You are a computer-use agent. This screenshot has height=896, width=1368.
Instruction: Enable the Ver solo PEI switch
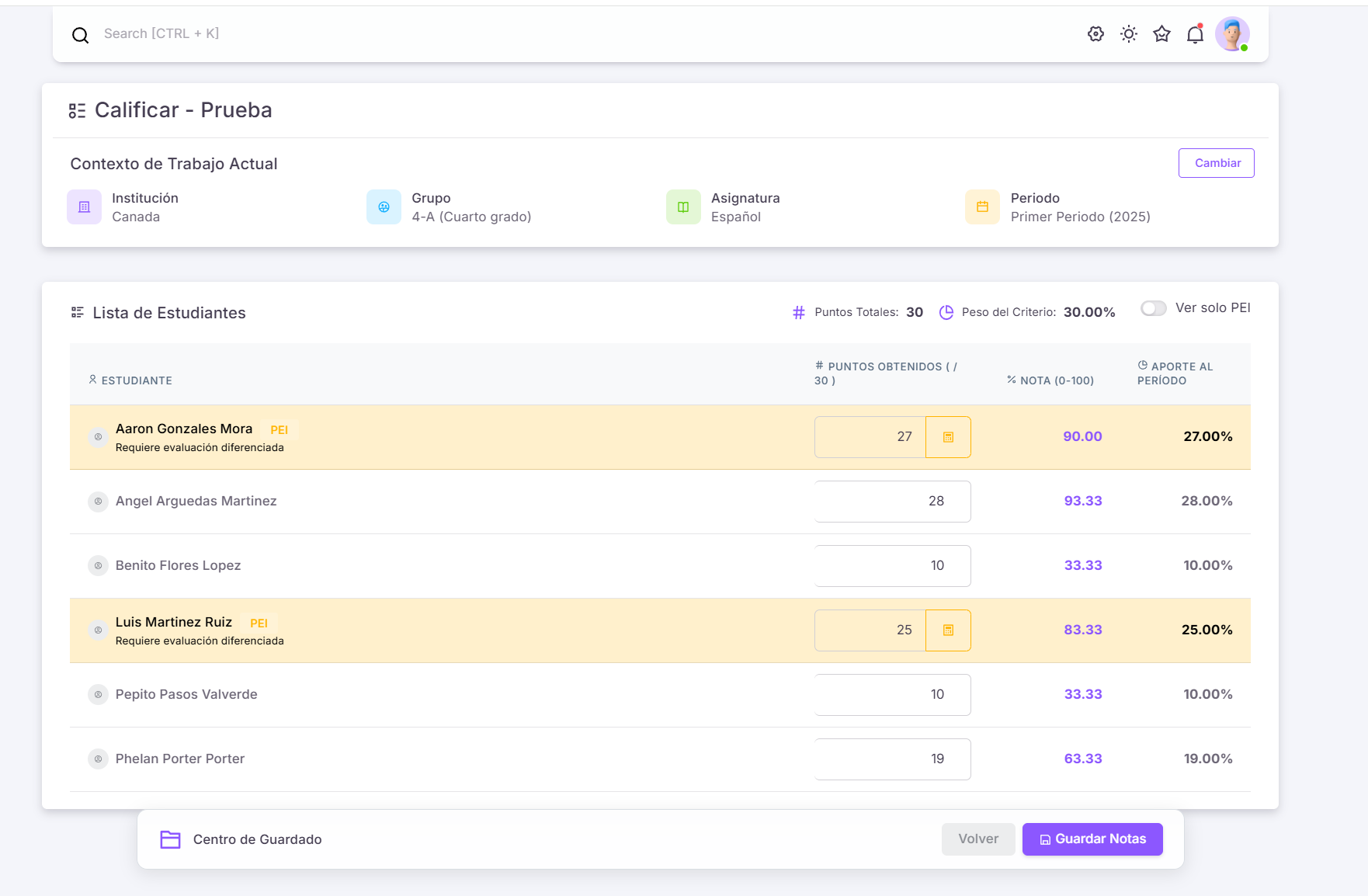pyautogui.click(x=1153, y=308)
